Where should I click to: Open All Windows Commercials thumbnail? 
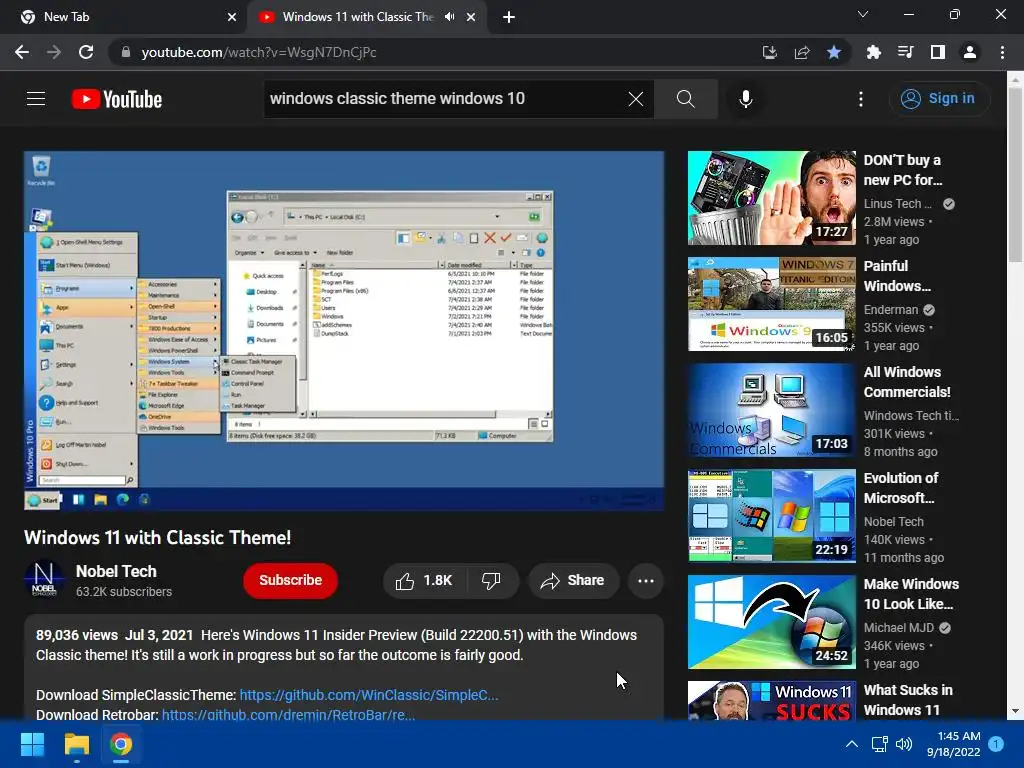point(771,409)
